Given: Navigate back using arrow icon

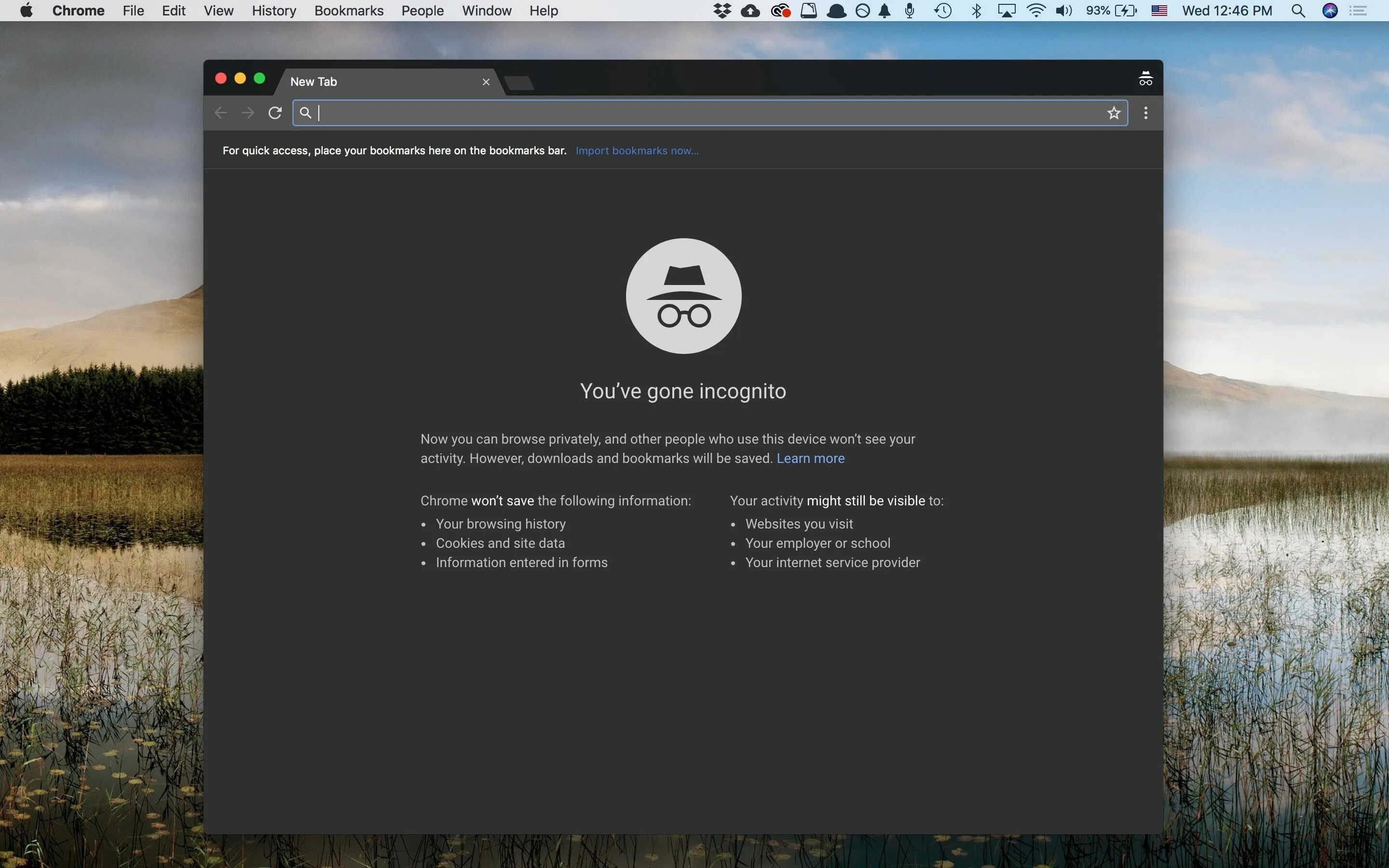Looking at the screenshot, I should 220,112.
